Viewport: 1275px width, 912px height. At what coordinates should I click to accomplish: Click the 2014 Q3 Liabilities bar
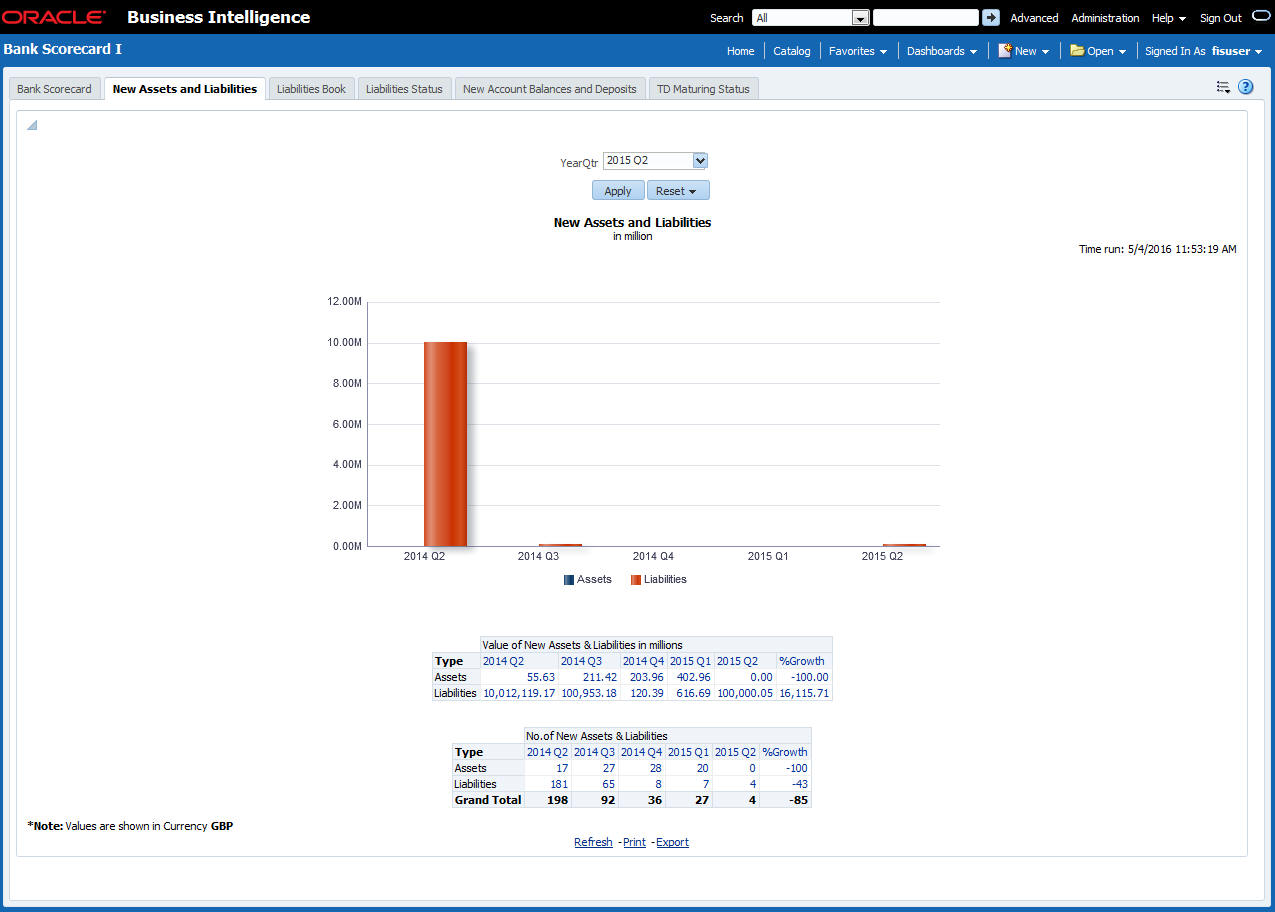560,545
